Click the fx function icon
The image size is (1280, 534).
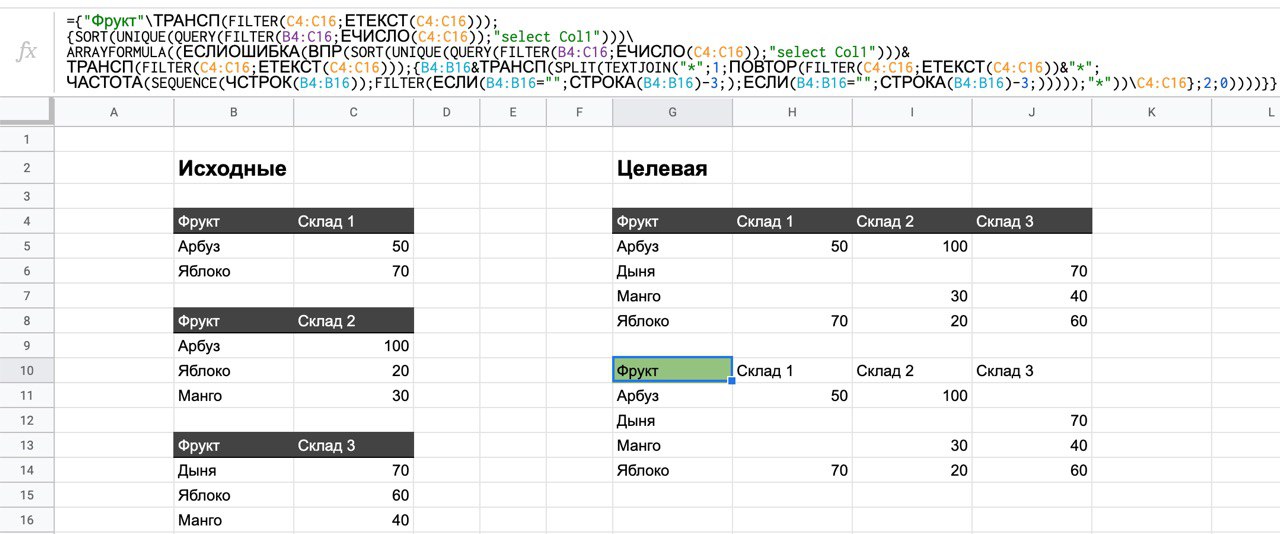click(x=27, y=50)
